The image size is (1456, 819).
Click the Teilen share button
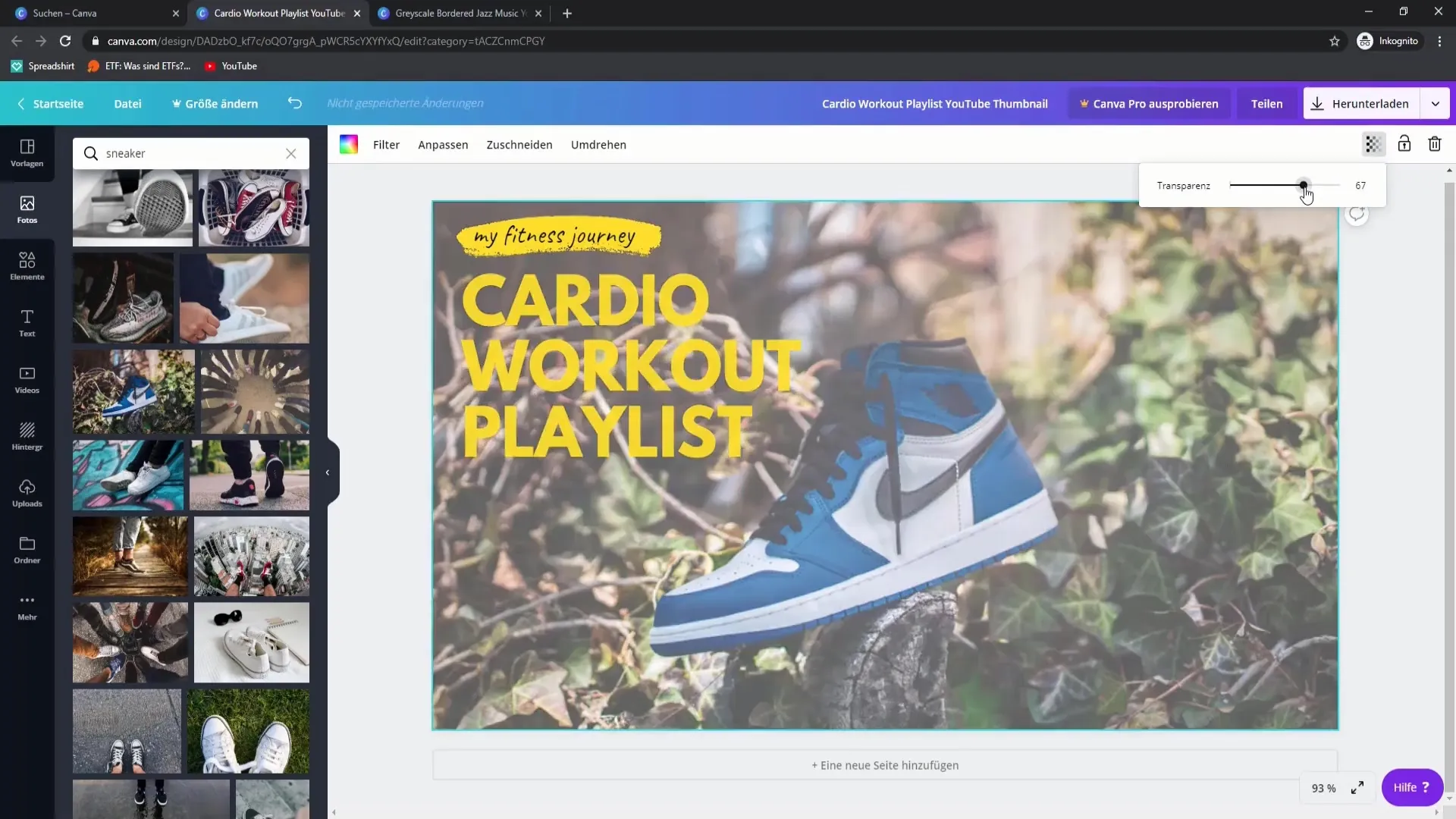(x=1266, y=103)
